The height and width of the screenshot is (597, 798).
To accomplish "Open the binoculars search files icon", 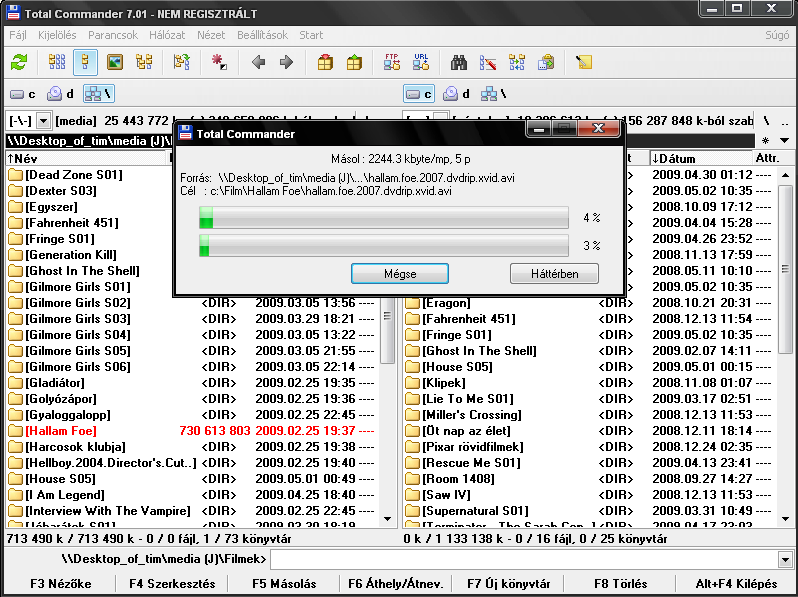I will click(x=459, y=63).
